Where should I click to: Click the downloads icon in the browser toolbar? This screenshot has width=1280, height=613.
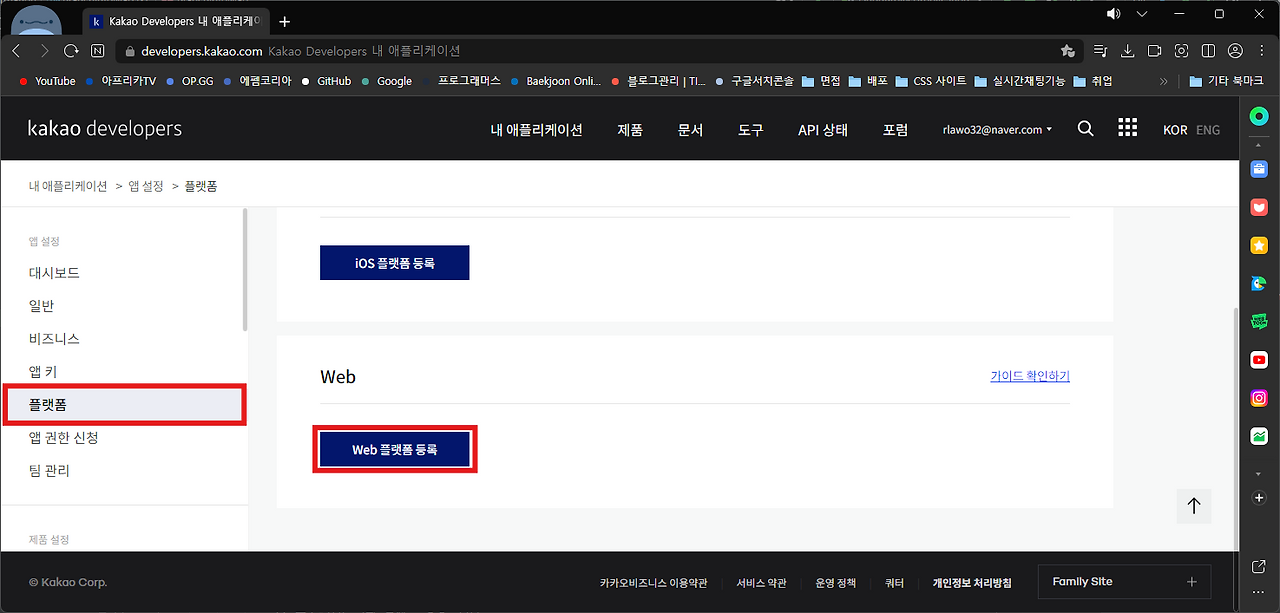[1128, 50]
